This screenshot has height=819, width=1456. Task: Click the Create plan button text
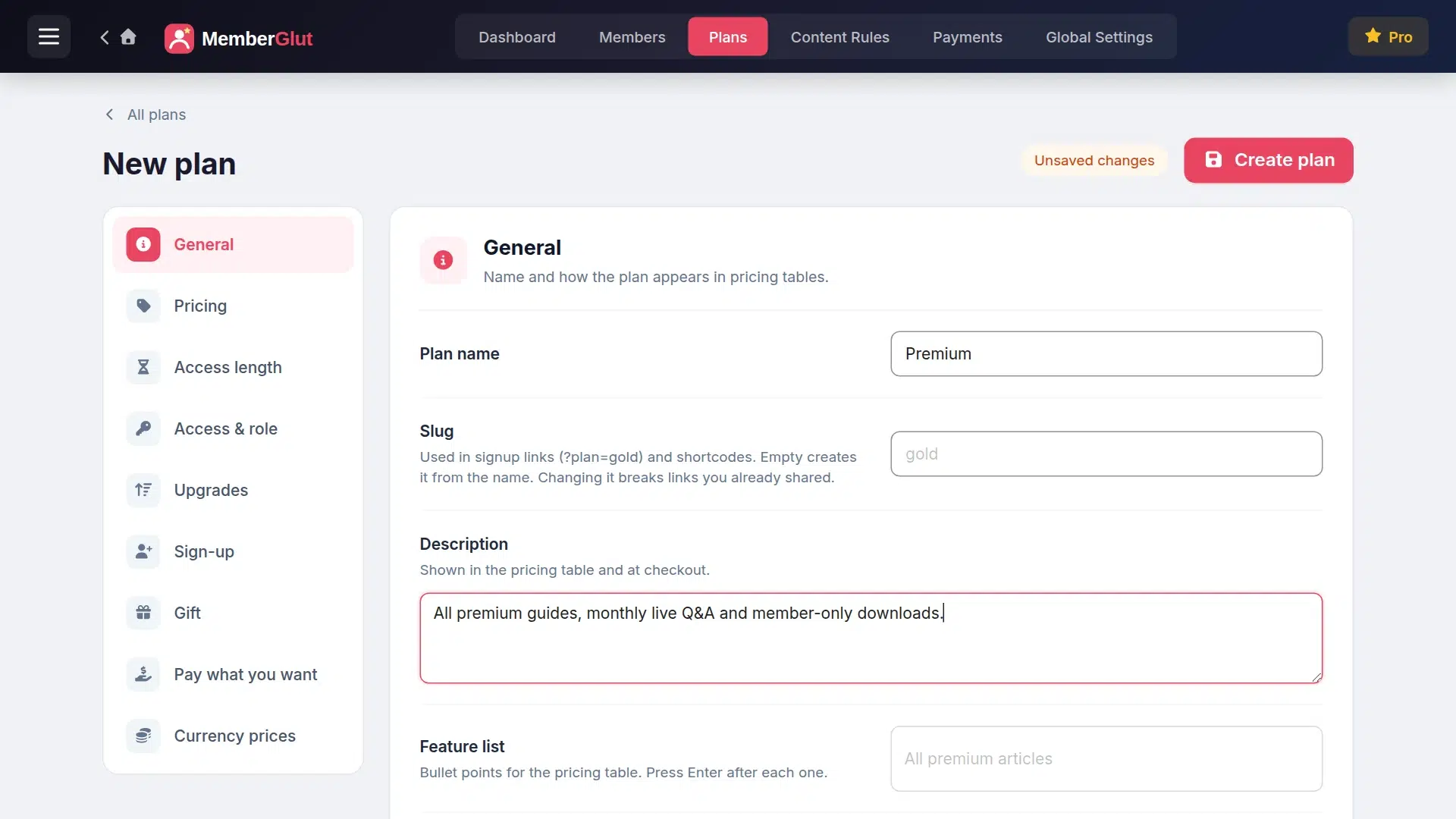coord(1284,160)
